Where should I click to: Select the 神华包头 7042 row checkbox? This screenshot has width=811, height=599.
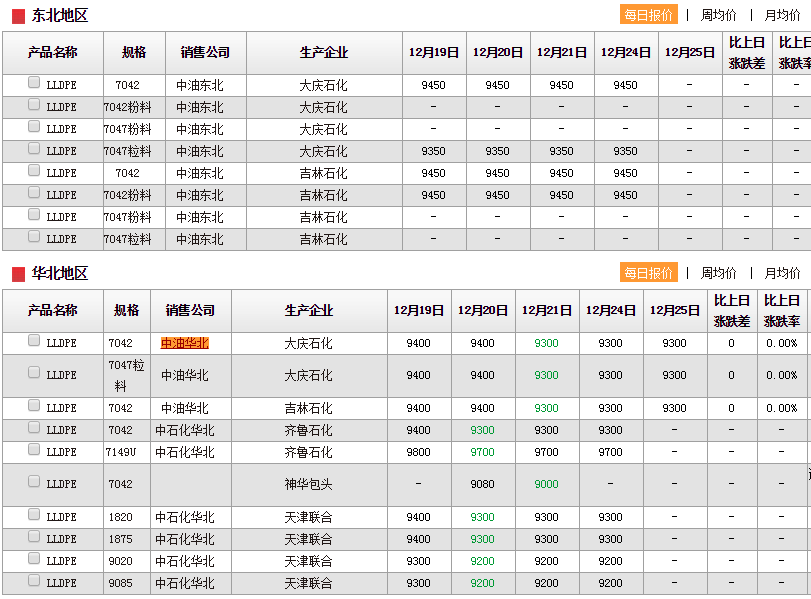34,482
